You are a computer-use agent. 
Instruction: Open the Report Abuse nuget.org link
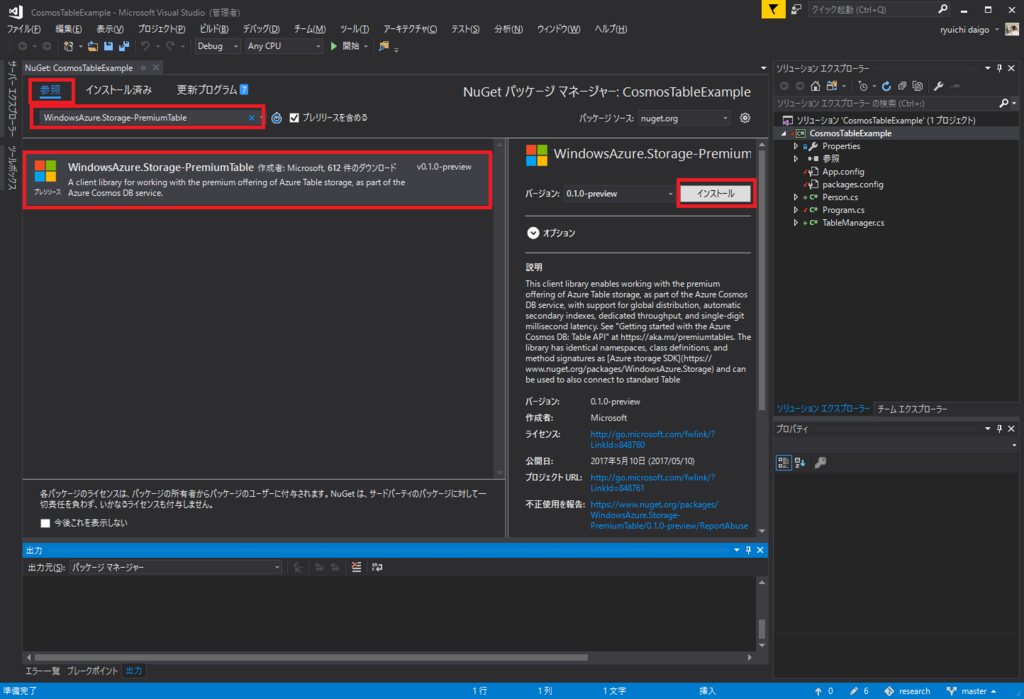click(669, 515)
